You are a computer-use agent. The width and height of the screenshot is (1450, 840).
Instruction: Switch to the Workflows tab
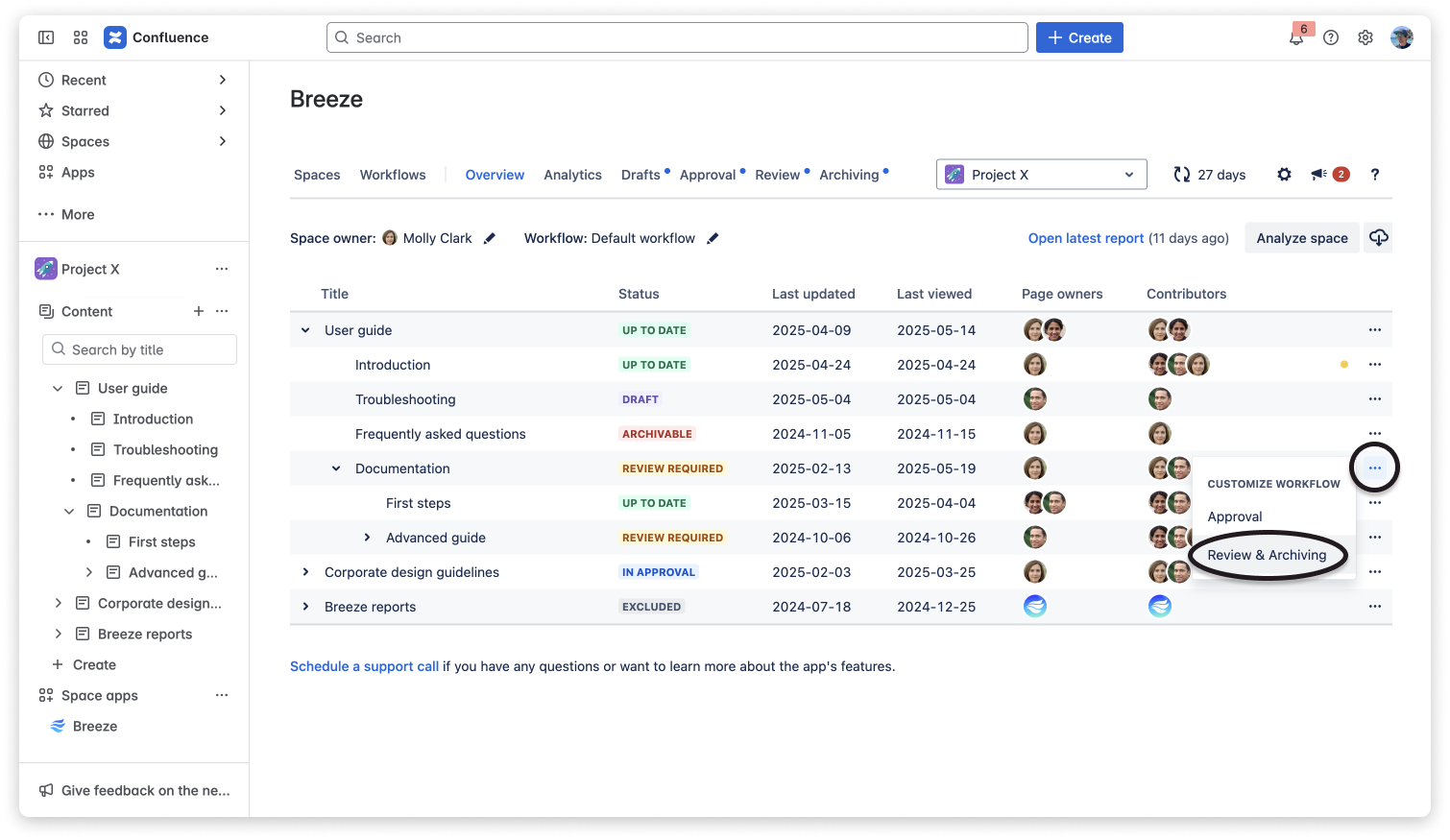click(x=393, y=175)
